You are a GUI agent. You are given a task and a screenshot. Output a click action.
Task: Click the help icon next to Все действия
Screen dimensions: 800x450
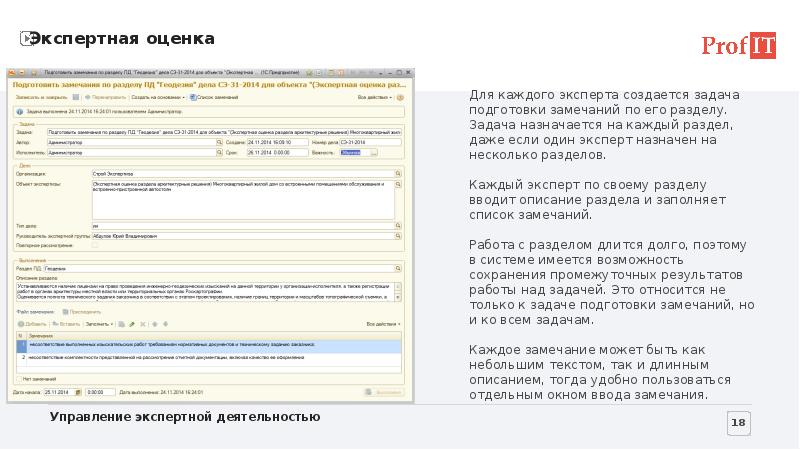[401, 97]
